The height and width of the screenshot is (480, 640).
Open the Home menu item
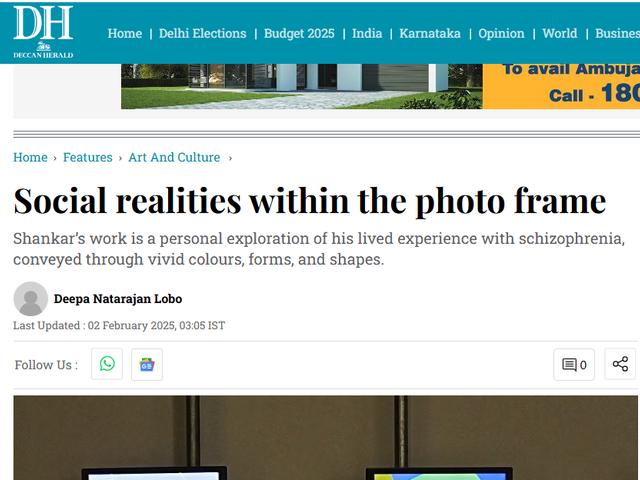click(x=125, y=33)
